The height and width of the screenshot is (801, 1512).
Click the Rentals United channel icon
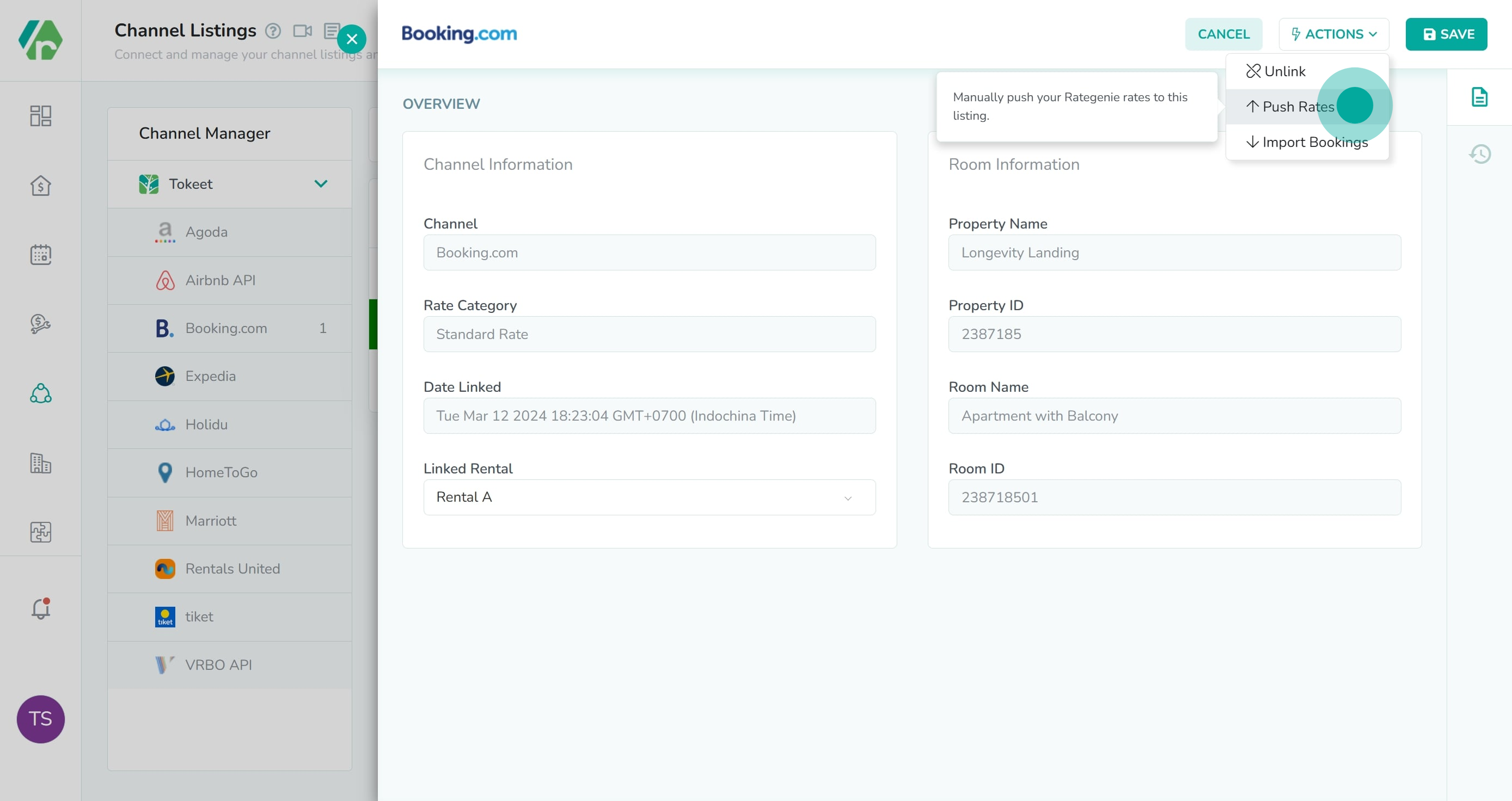click(163, 568)
